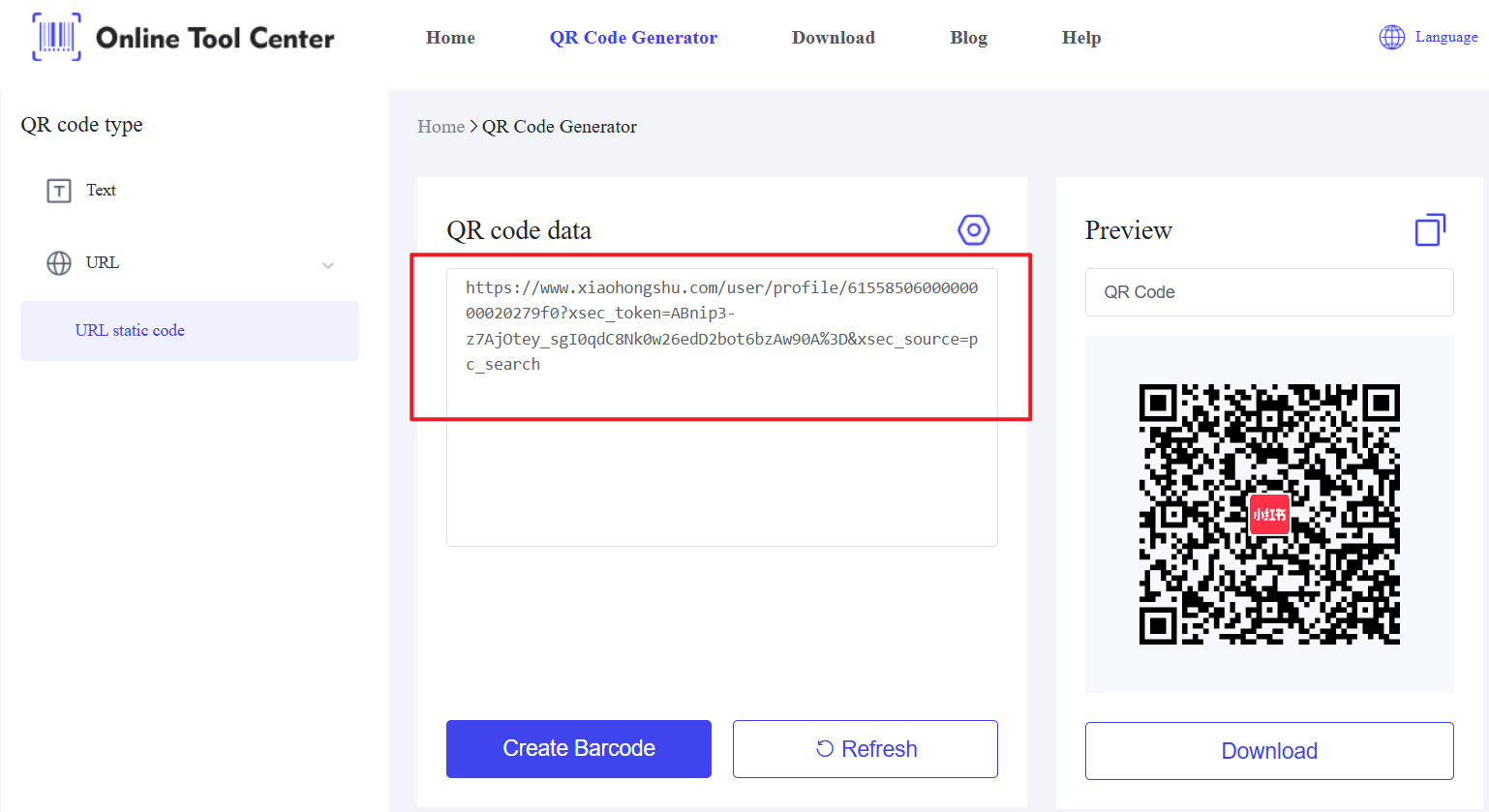Open the Language selector
The height and width of the screenshot is (812, 1489).
pyautogui.click(x=1445, y=38)
